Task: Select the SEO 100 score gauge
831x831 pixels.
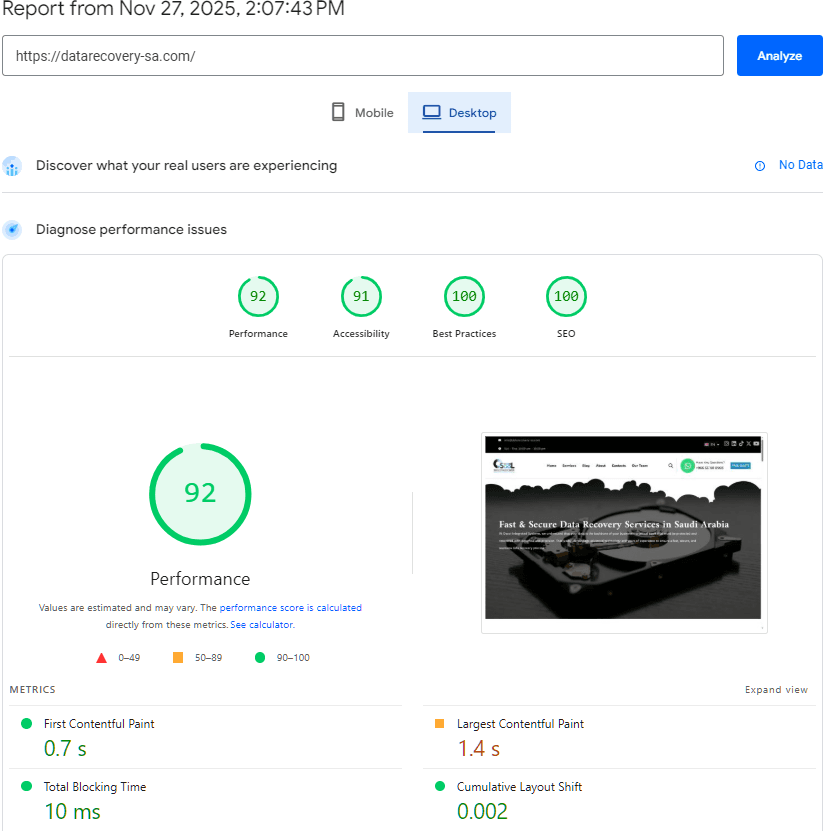Action: 566,296
